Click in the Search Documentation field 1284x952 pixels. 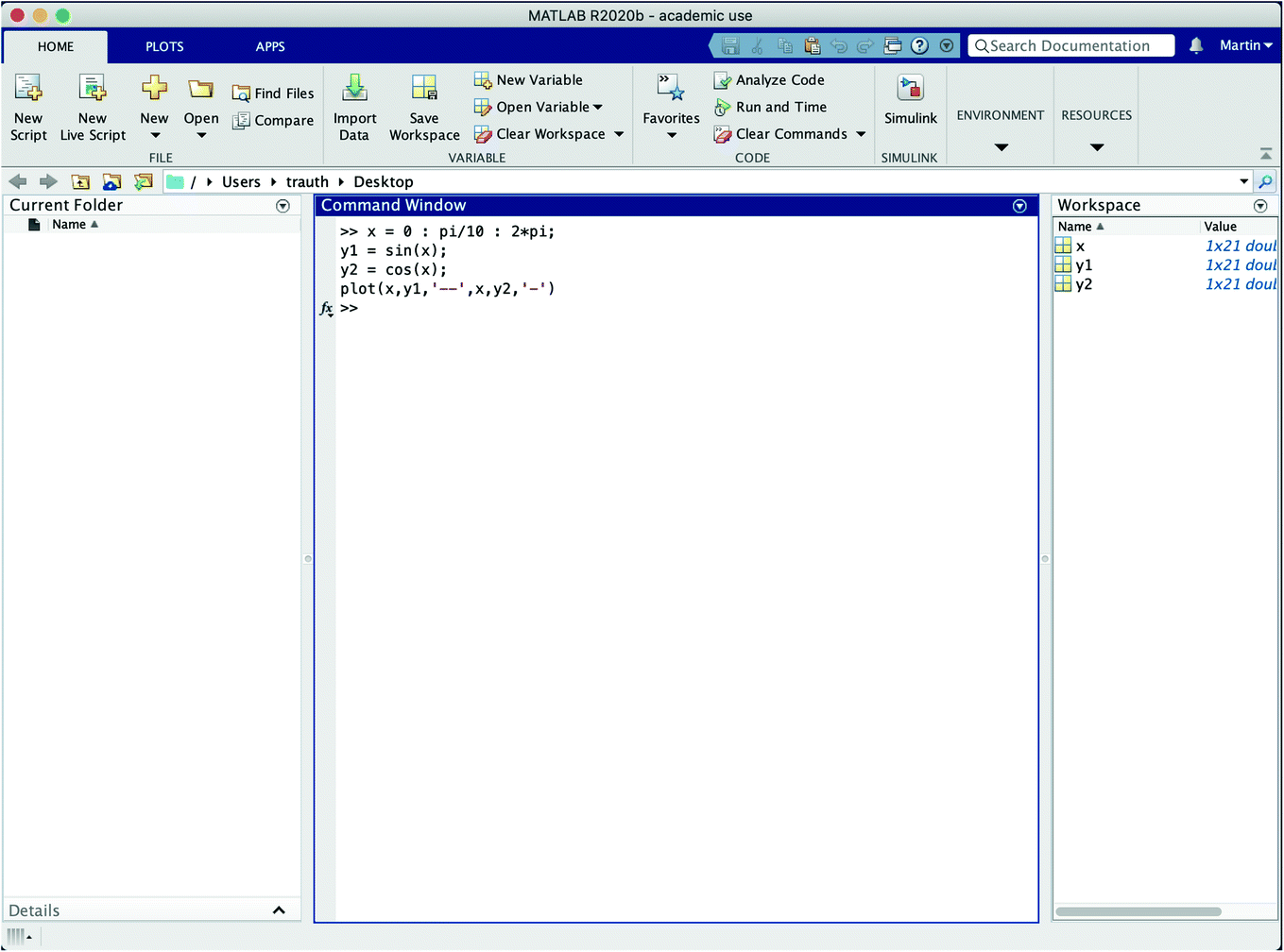(x=1071, y=45)
